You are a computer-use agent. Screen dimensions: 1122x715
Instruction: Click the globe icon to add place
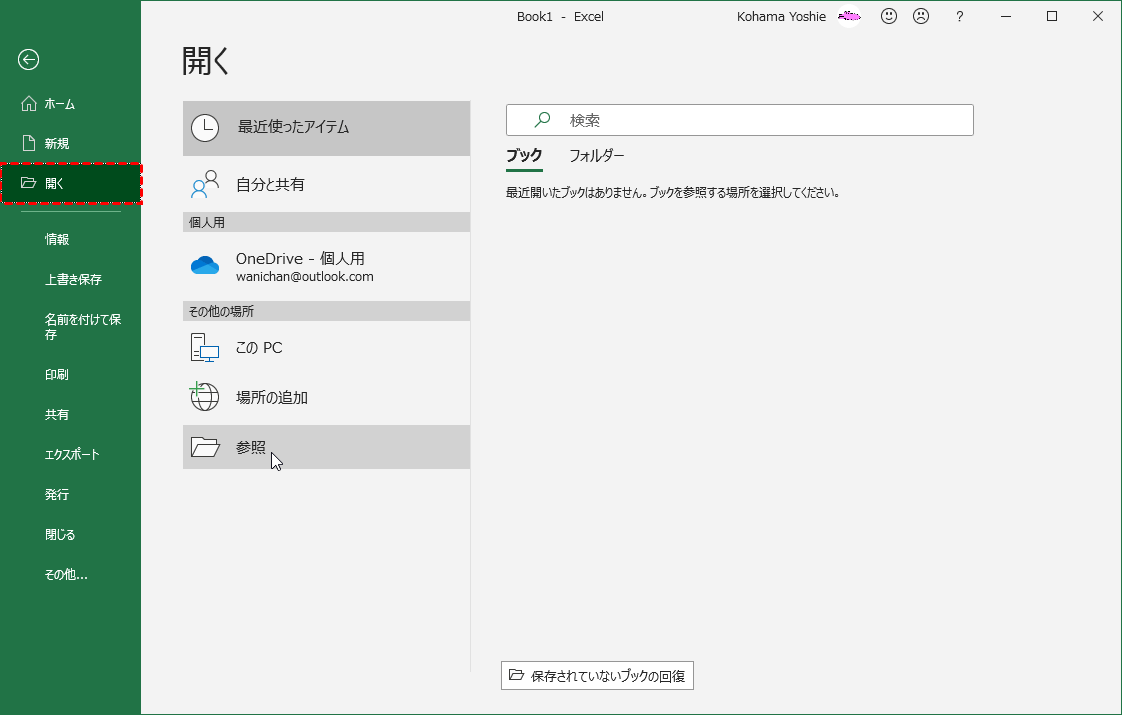tap(205, 397)
